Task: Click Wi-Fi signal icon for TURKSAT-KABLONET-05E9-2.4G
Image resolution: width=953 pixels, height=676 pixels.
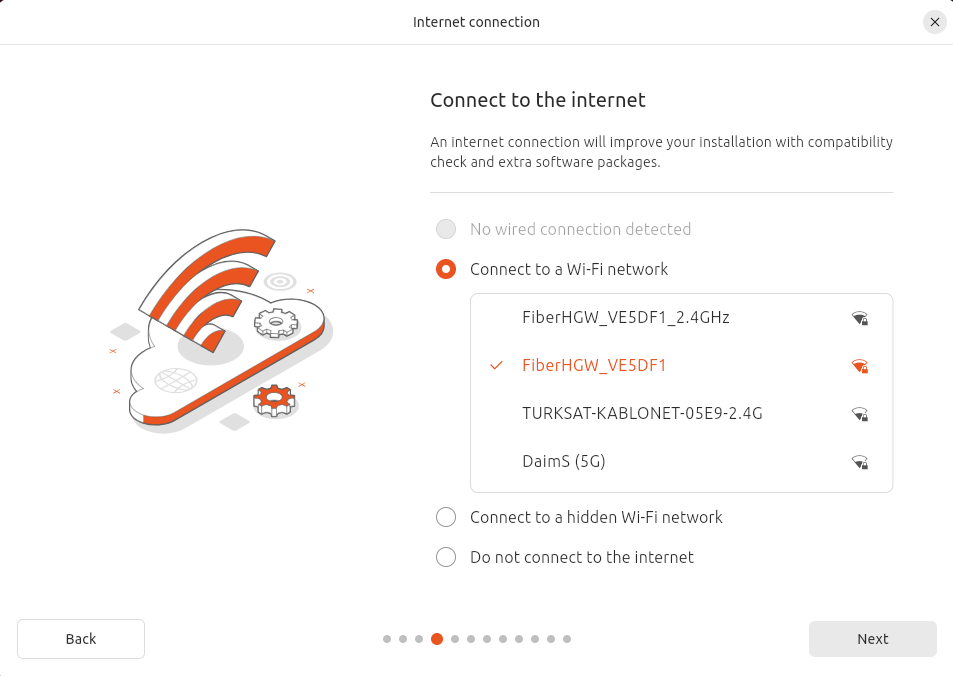Action: pos(859,414)
